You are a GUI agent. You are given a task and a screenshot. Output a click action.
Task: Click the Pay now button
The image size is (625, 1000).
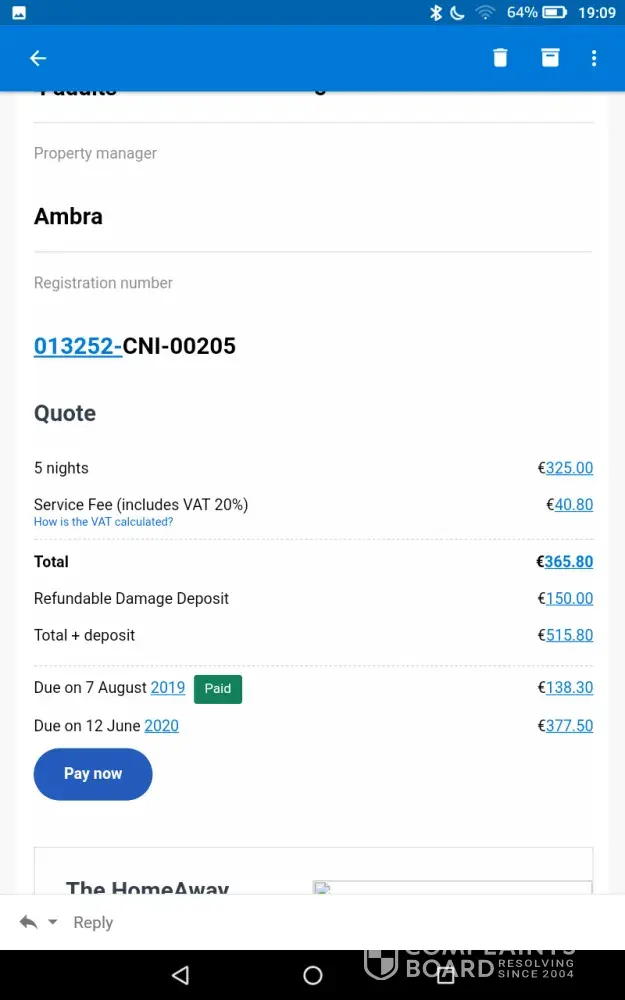[93, 774]
